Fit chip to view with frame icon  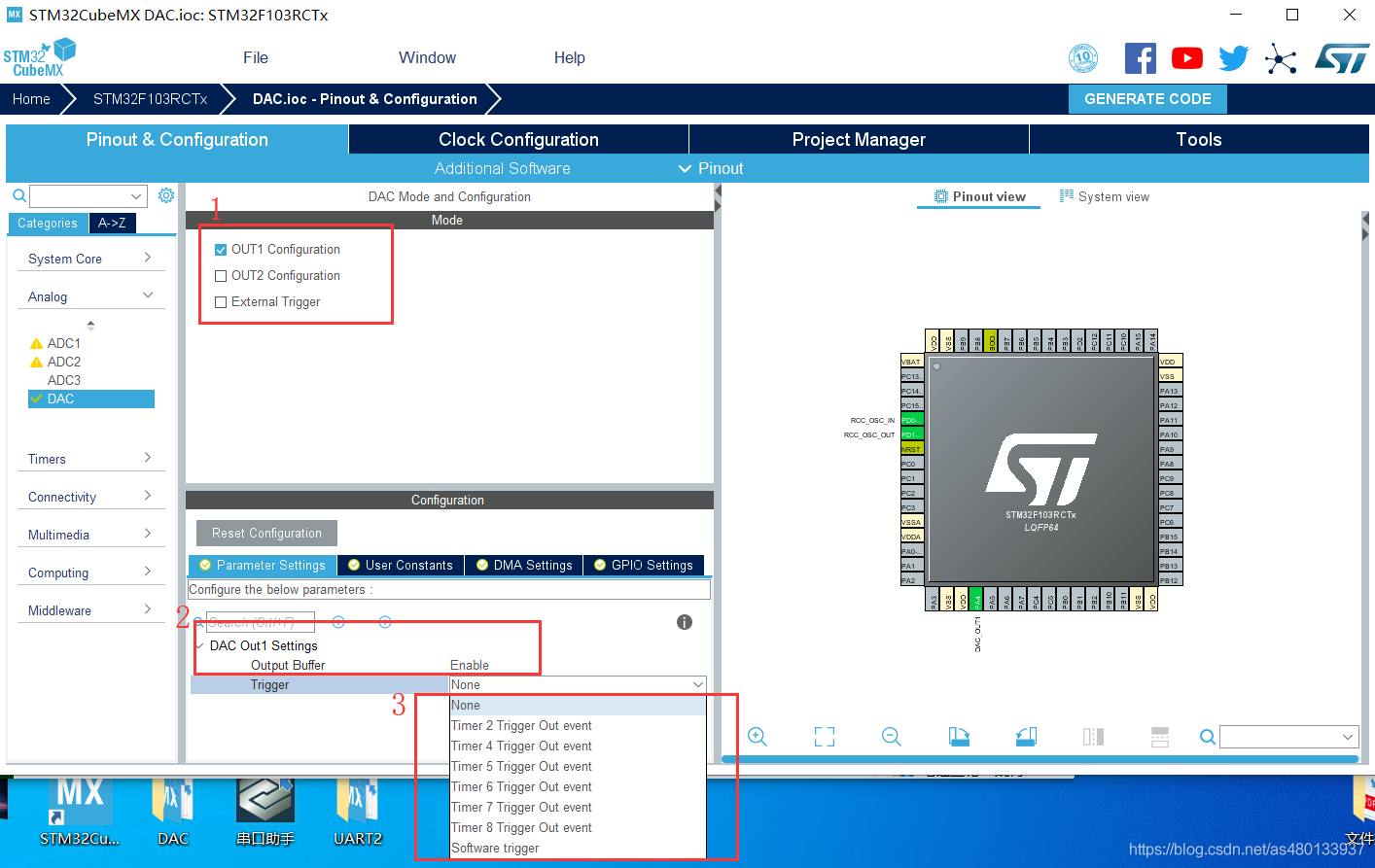pos(825,737)
